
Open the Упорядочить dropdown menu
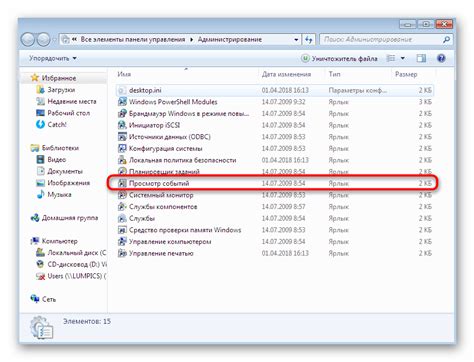[x=53, y=58]
